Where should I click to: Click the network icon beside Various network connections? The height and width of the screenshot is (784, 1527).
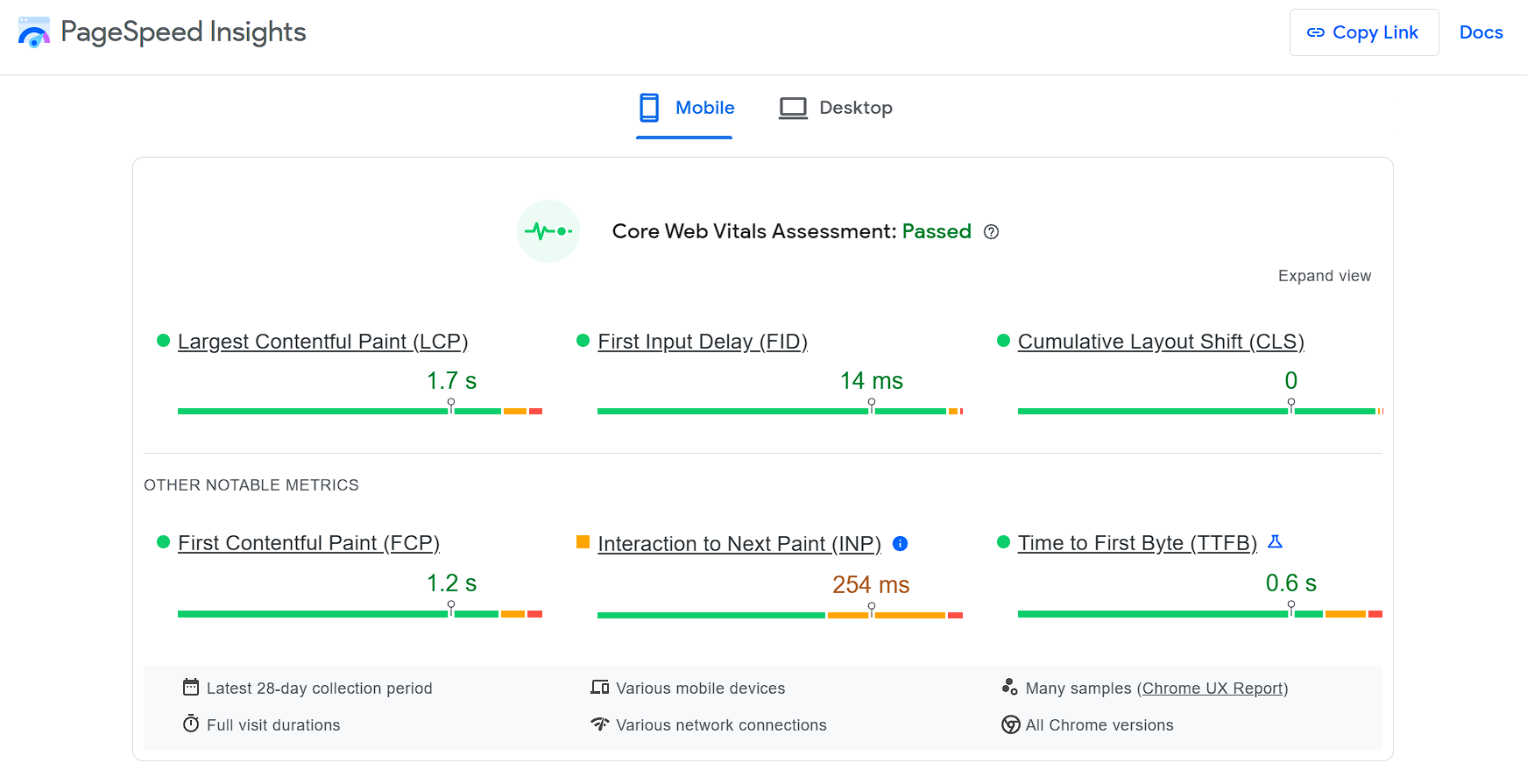pyautogui.click(x=600, y=724)
